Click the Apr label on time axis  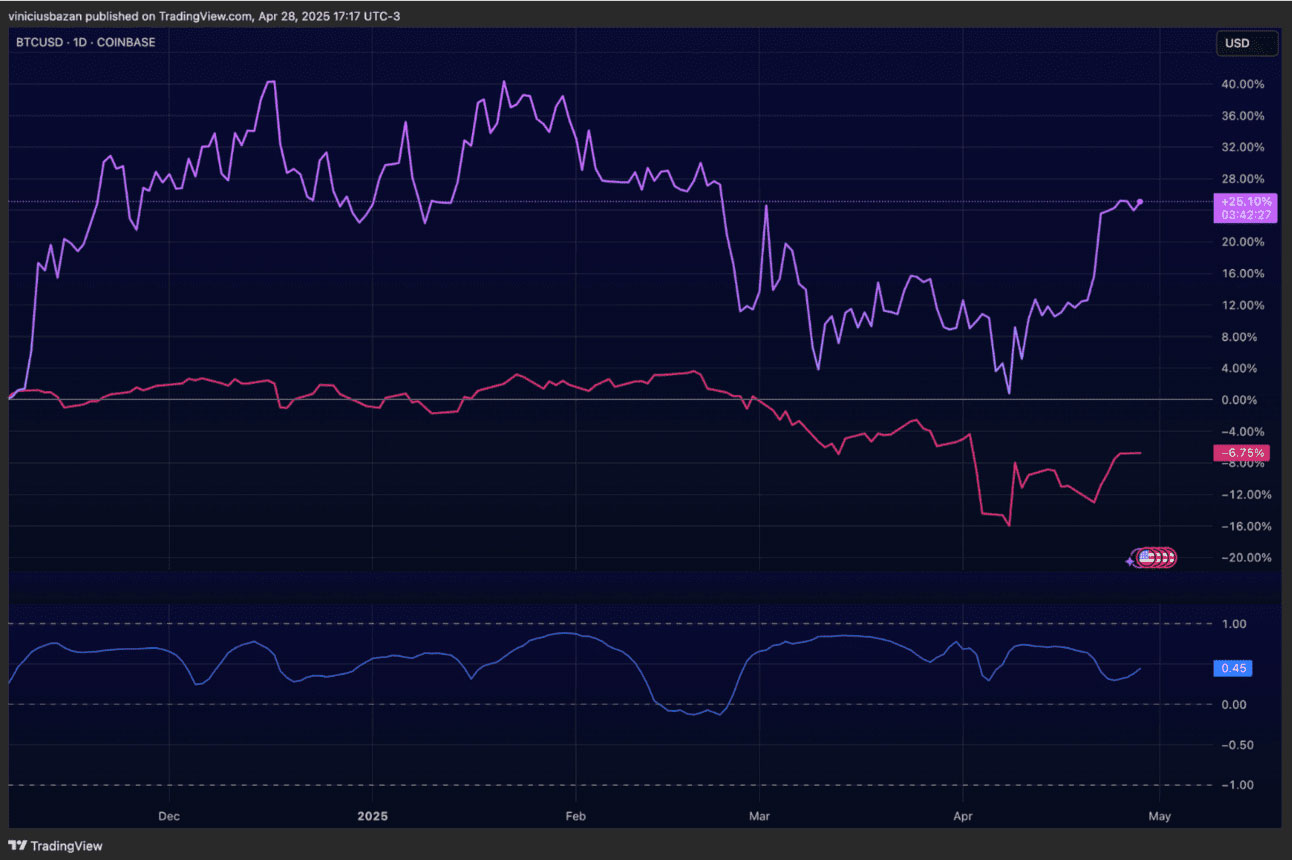click(x=961, y=815)
